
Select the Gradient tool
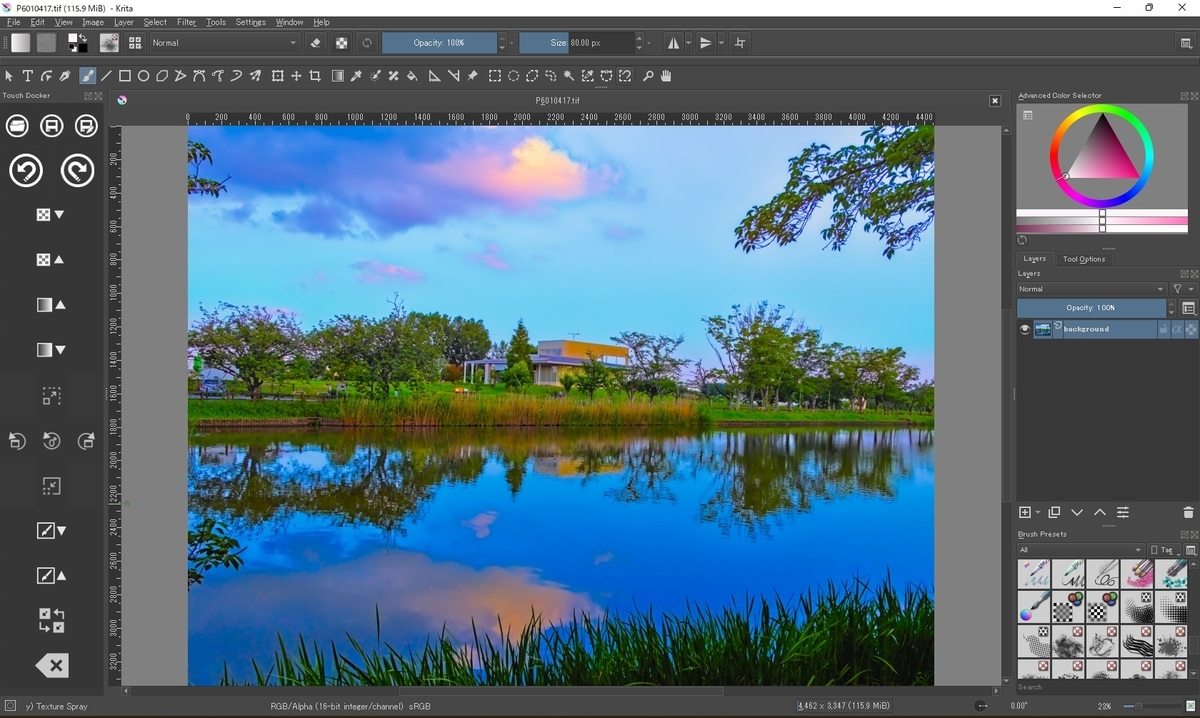(338, 76)
